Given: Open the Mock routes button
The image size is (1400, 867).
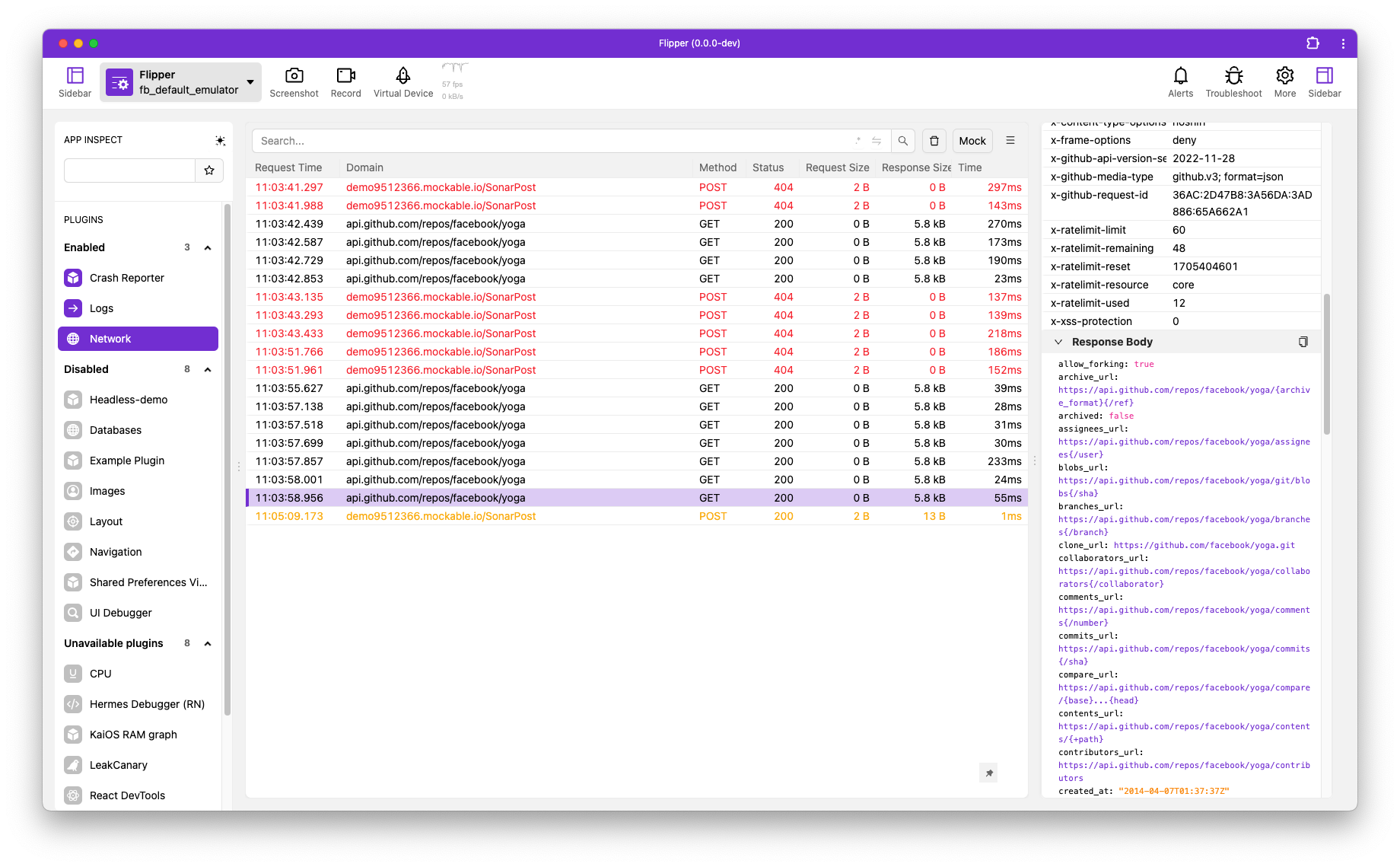Looking at the screenshot, I should point(972,141).
